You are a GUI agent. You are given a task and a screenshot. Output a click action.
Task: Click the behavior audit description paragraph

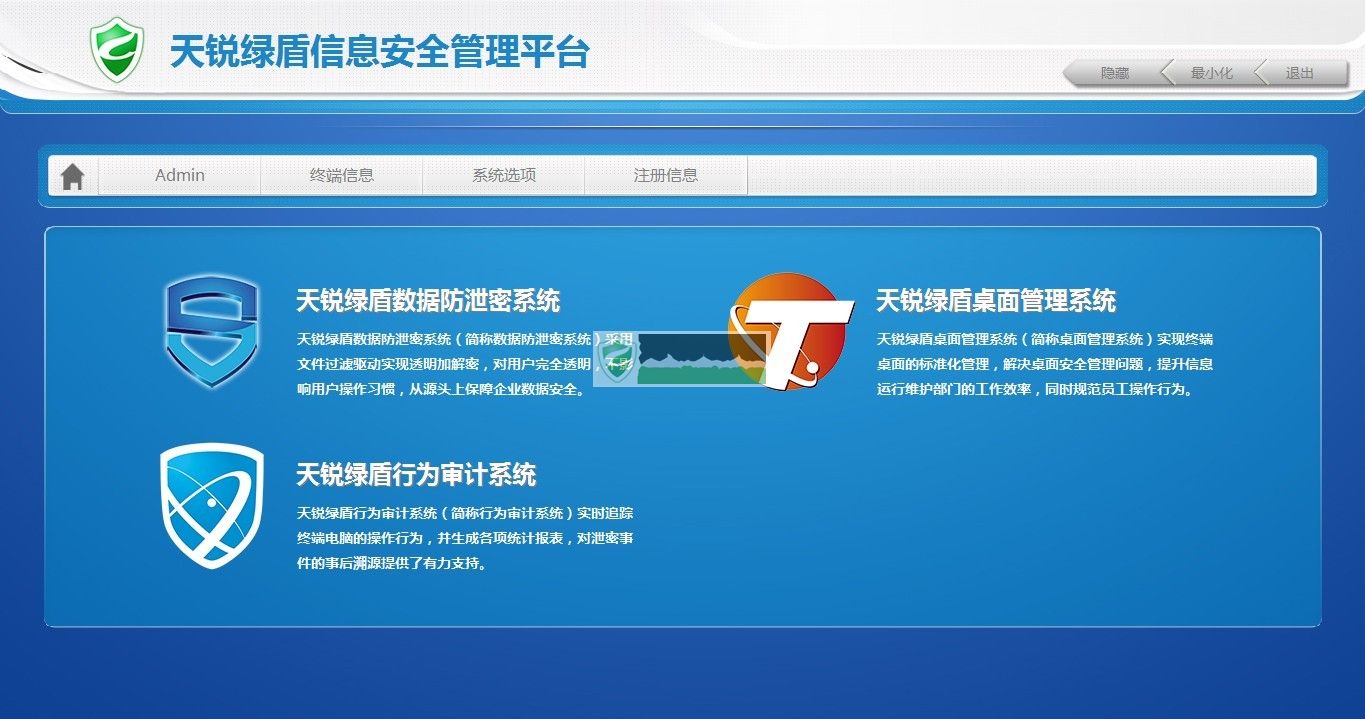(465, 538)
